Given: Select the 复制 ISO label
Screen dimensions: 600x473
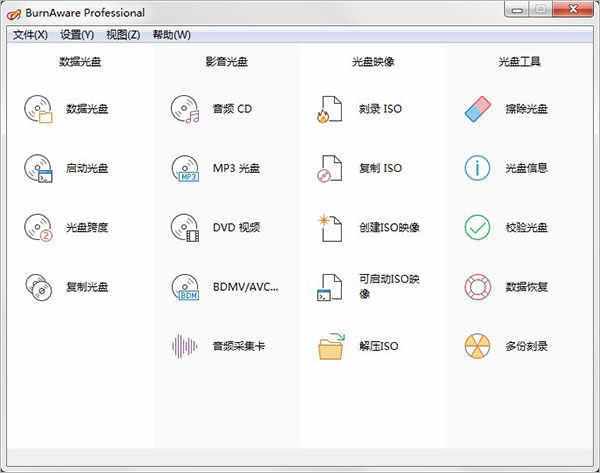Looking at the screenshot, I should 380,168.
